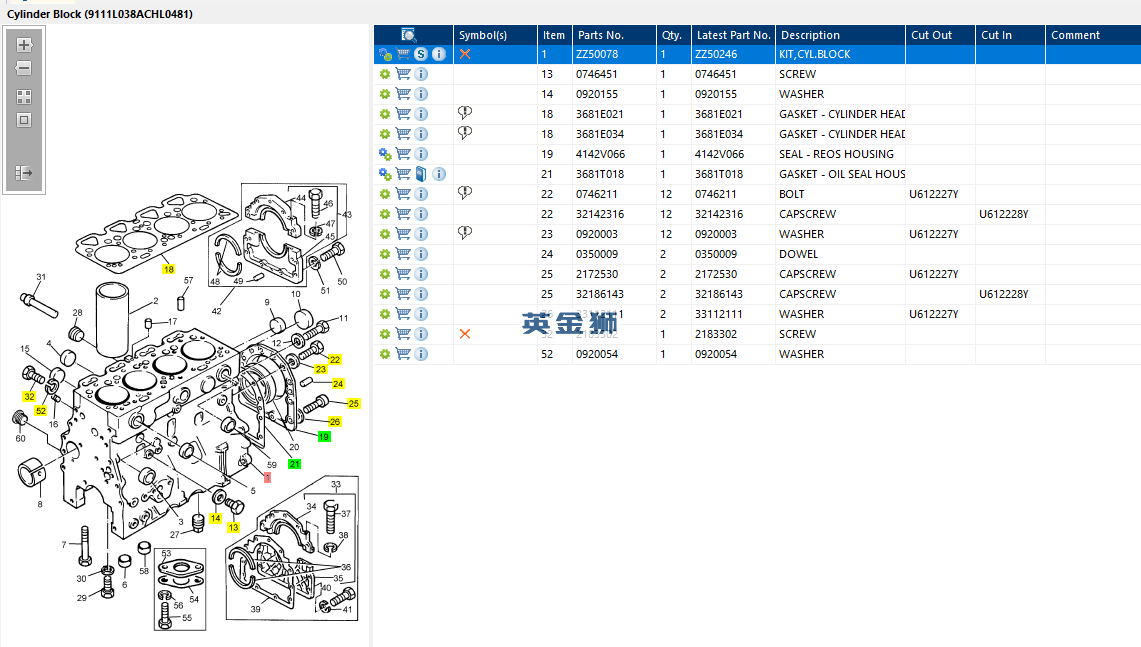Screen dimensions: 1141x647
Task: Sort table by the Parts No. column header
Action: pyautogui.click(x=600, y=35)
